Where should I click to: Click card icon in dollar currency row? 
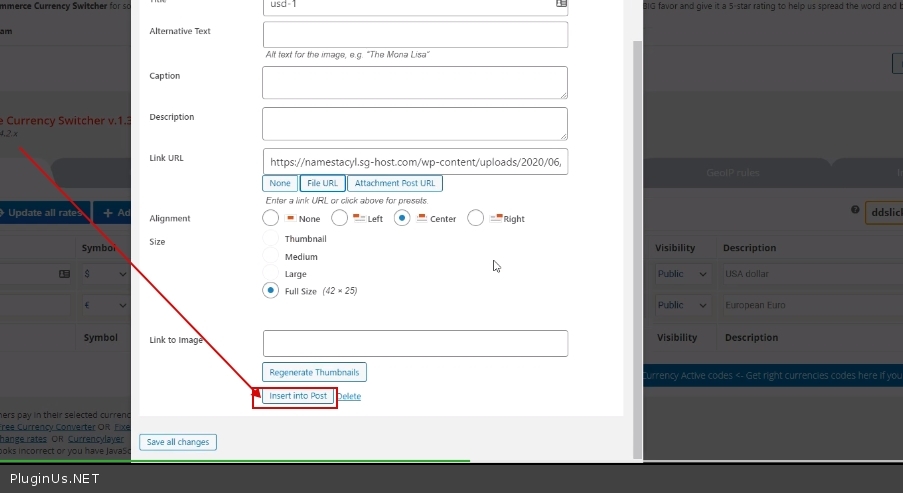tap(64, 274)
